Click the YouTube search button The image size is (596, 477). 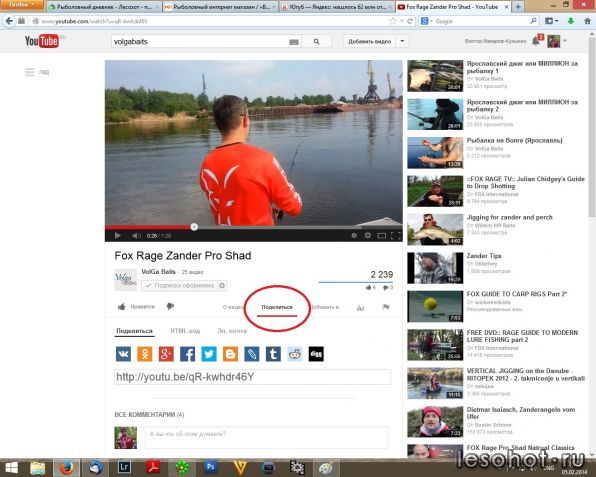coord(316,41)
